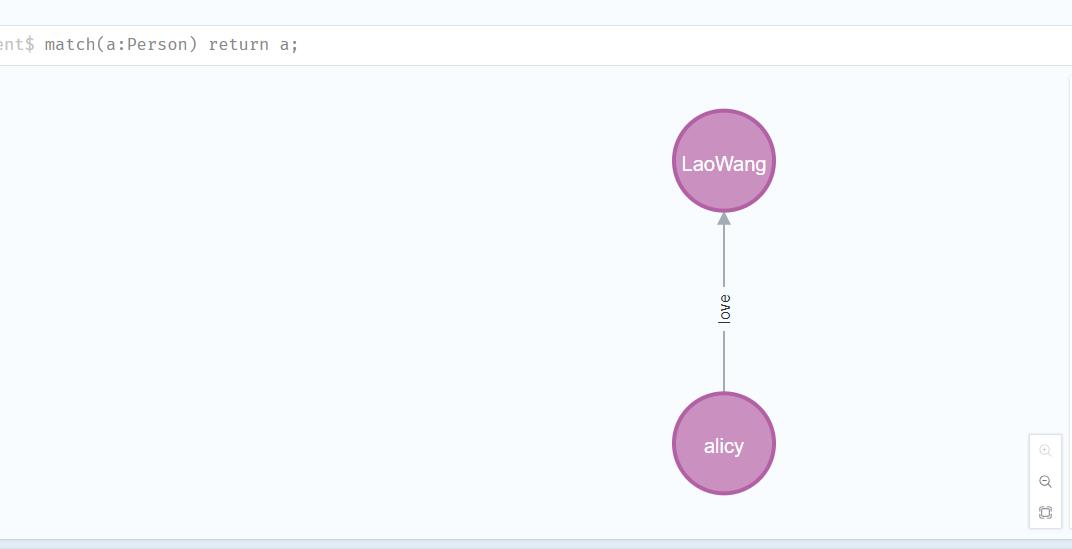Select the love relationship label

pyautogui.click(x=724, y=308)
